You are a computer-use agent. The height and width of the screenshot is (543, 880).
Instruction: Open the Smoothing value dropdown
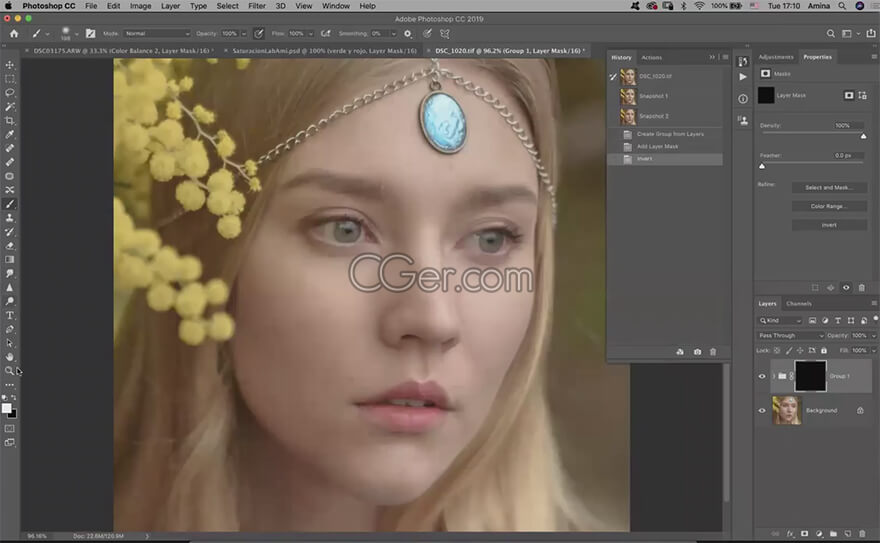pos(393,34)
